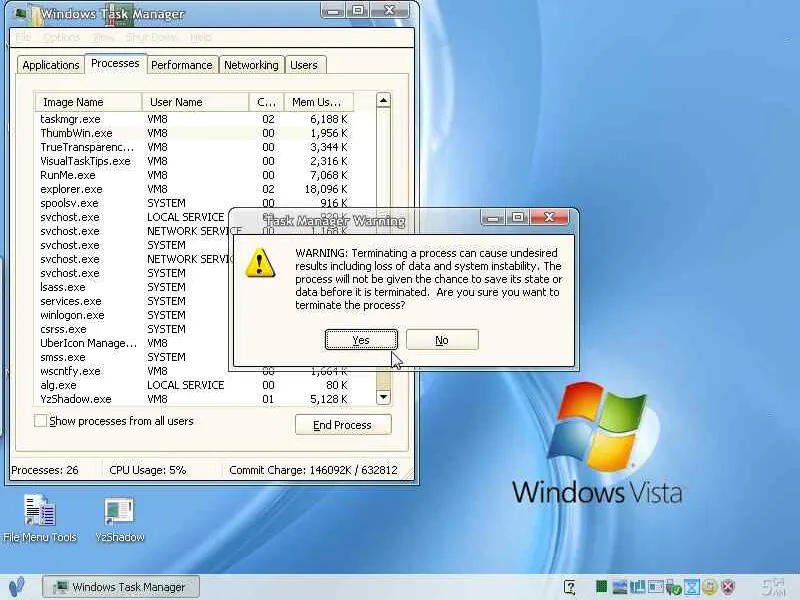Select the csrss.exe process
This screenshot has width=800, height=600.
click(133, 329)
